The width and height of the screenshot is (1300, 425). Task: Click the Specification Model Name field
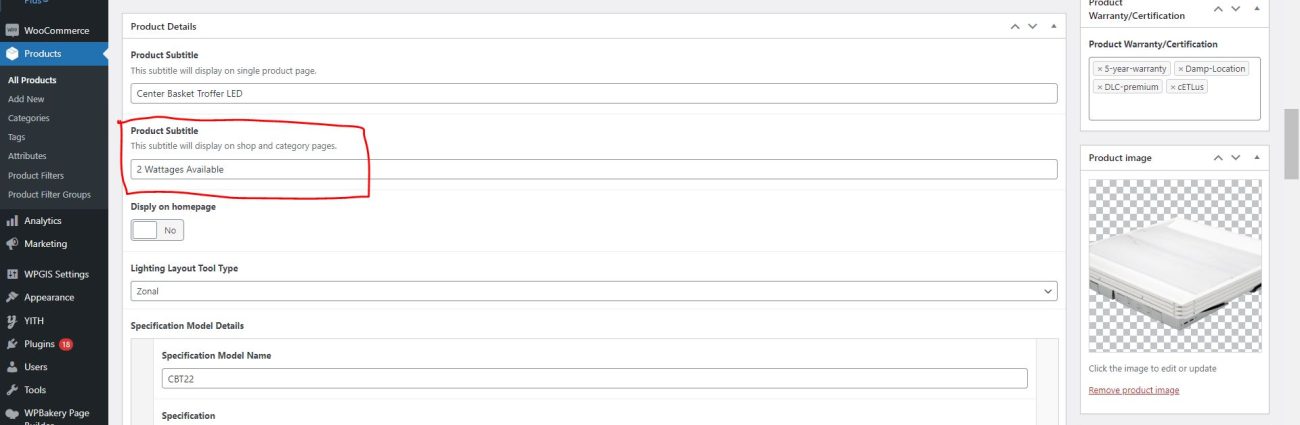594,378
